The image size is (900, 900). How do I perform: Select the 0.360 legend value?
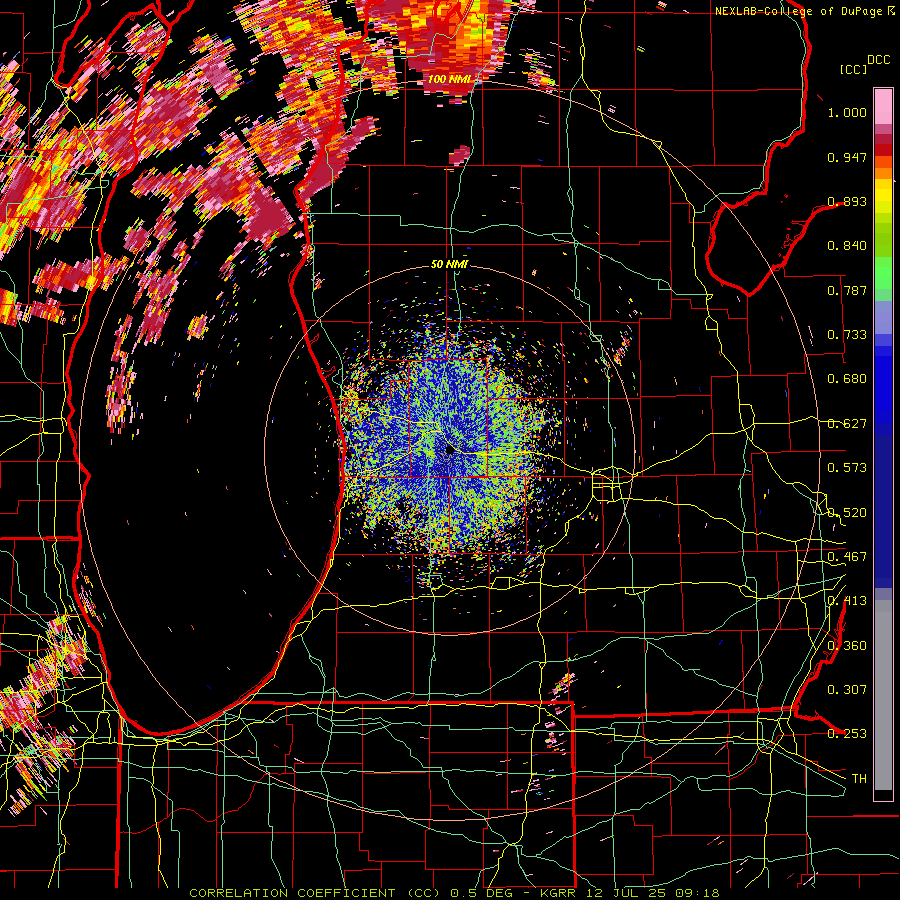847,646
